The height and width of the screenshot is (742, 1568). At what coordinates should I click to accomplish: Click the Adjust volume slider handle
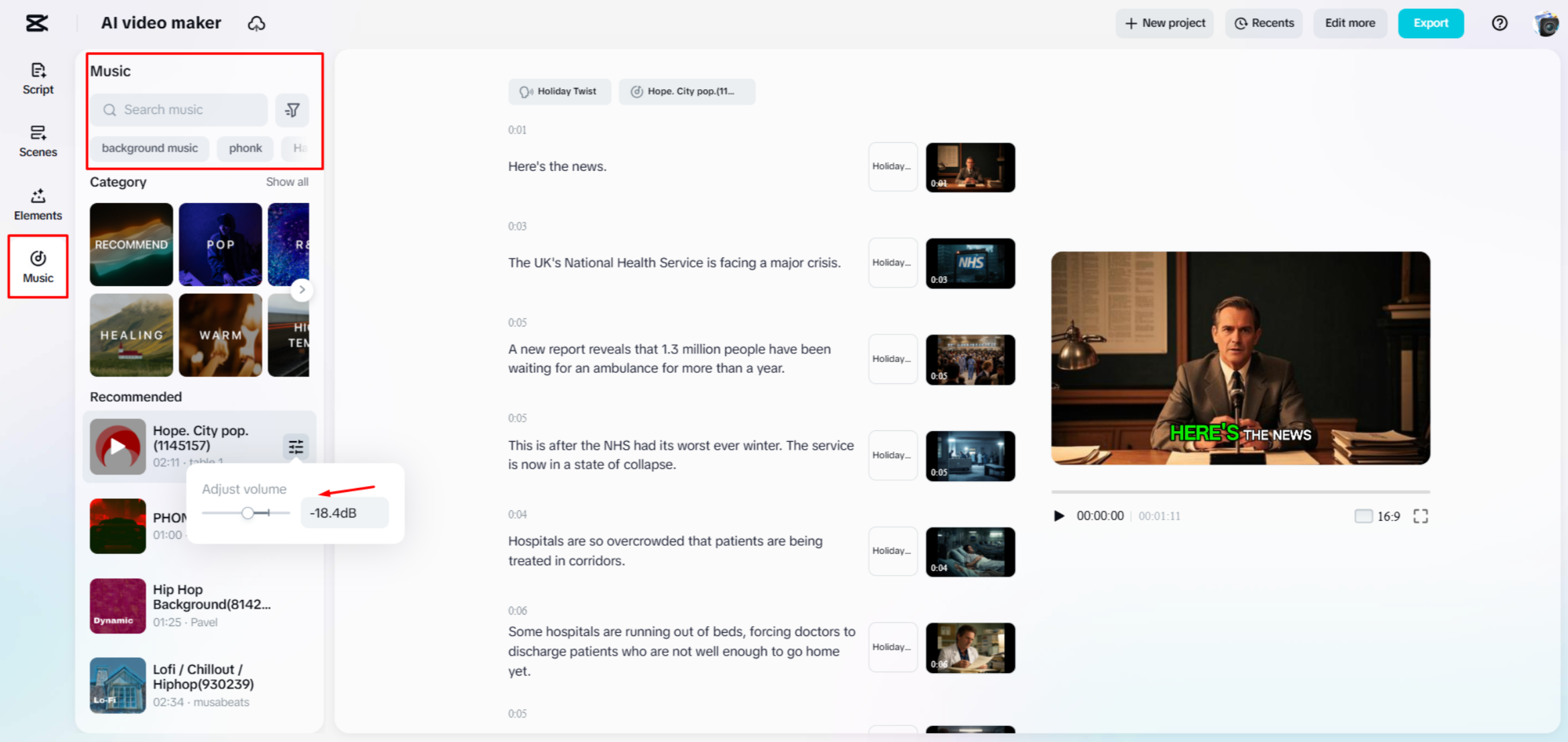(247, 513)
